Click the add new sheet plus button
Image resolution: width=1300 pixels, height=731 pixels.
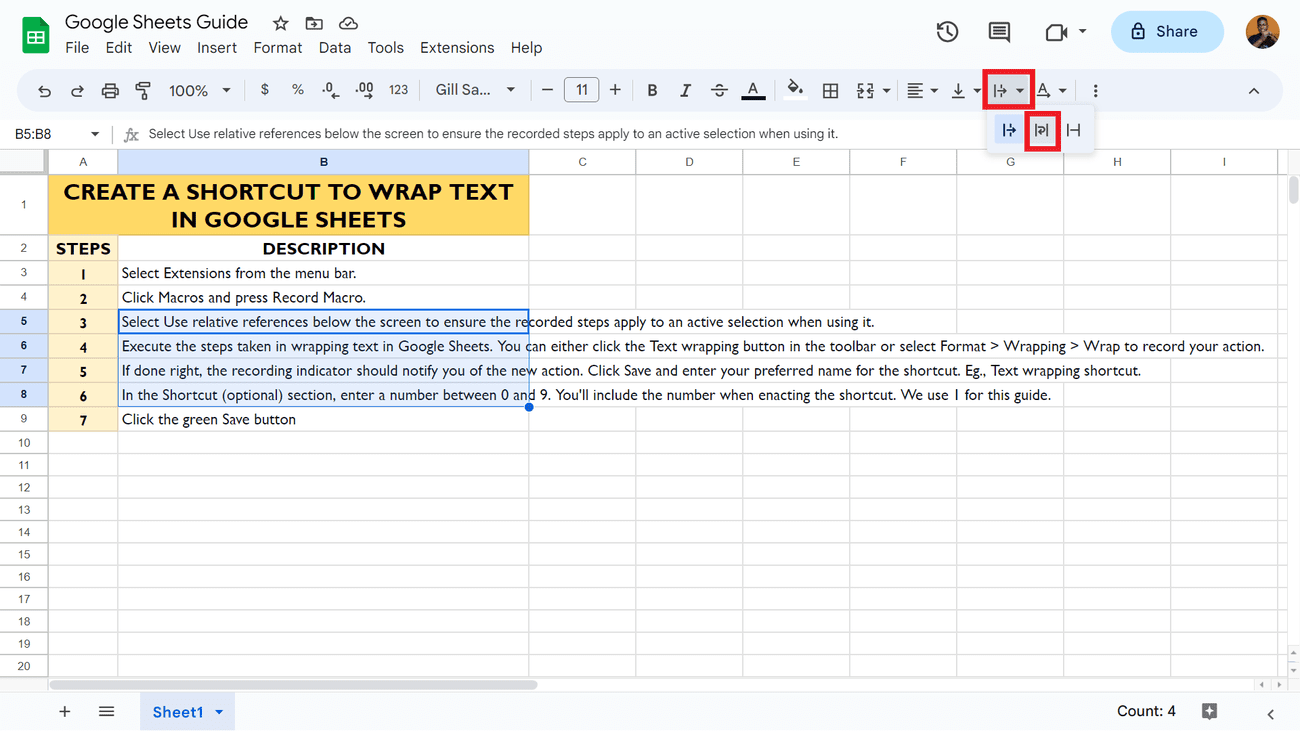point(65,712)
